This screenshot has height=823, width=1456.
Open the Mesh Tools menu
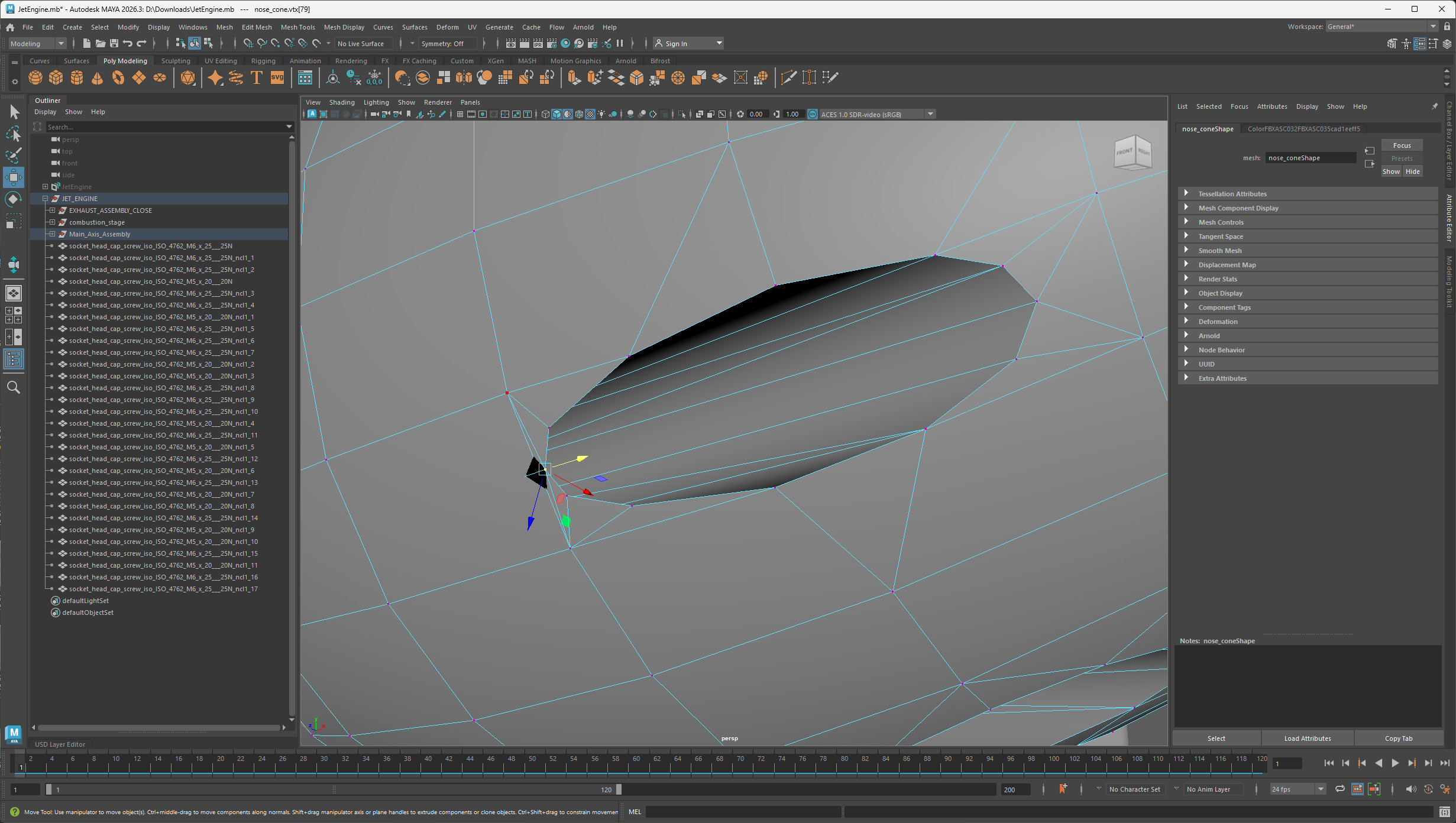(x=297, y=27)
